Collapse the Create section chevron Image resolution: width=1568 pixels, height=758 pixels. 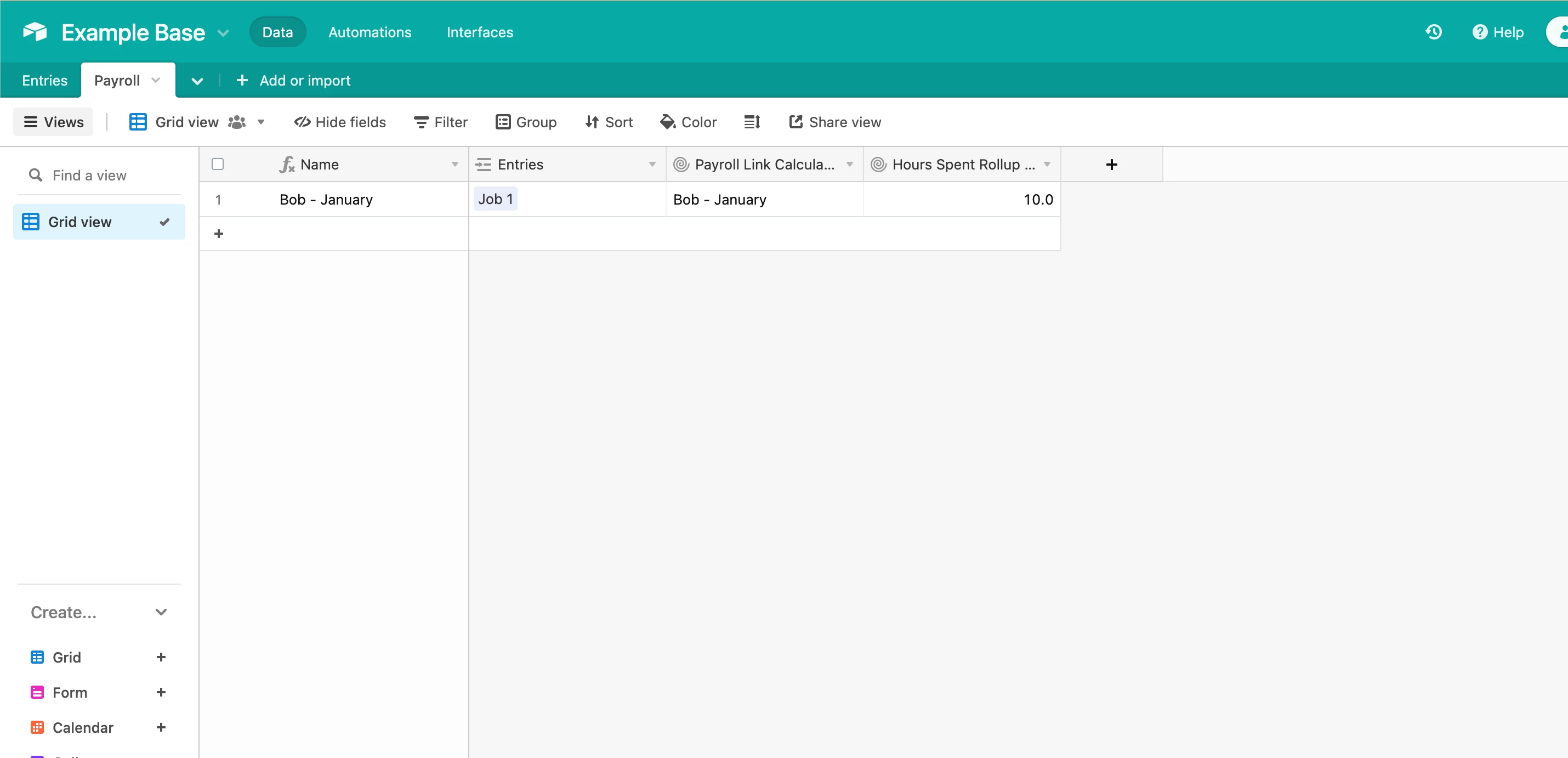[x=161, y=613]
